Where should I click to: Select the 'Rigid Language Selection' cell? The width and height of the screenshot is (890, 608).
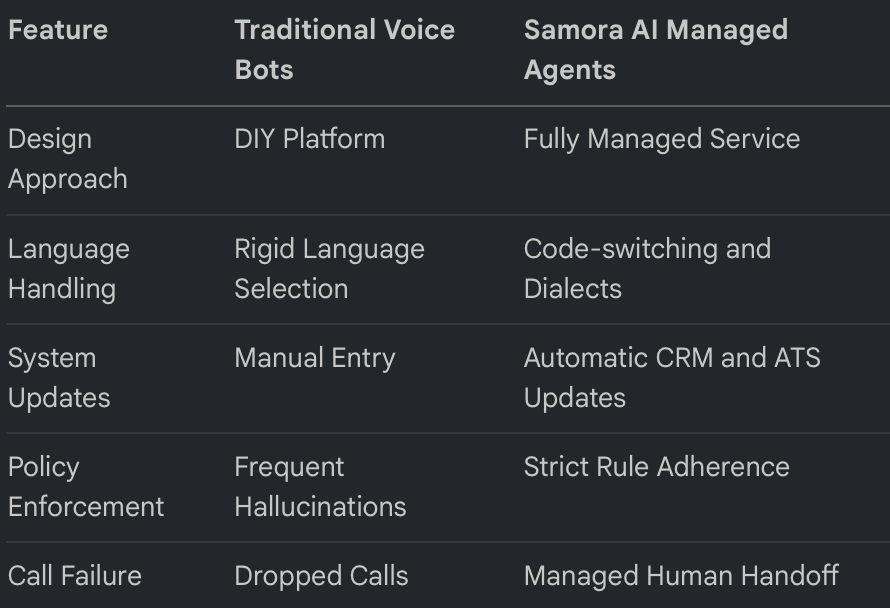coord(329,269)
